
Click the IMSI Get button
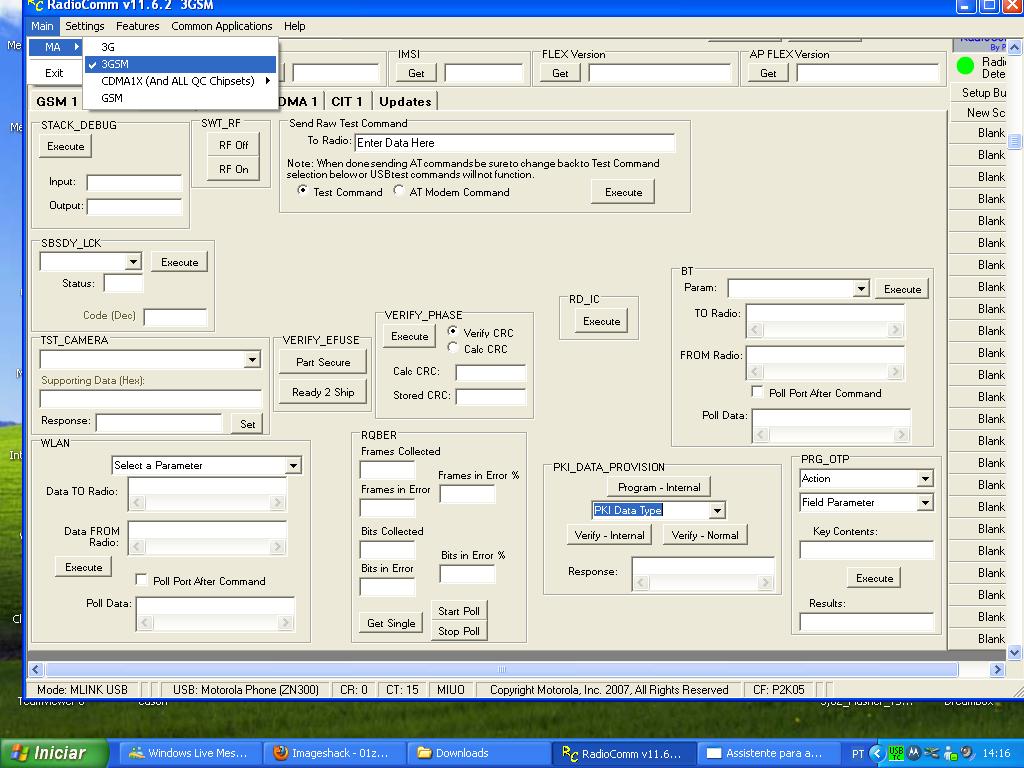[x=416, y=73]
